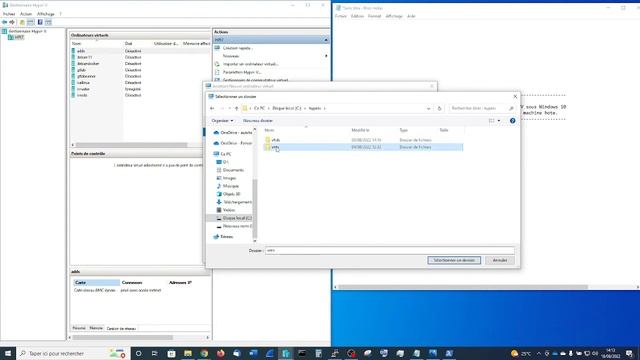The height and width of the screenshot is (360, 640).
Task: Click Importer un ordinateur virtuel action
Action: tap(250, 64)
